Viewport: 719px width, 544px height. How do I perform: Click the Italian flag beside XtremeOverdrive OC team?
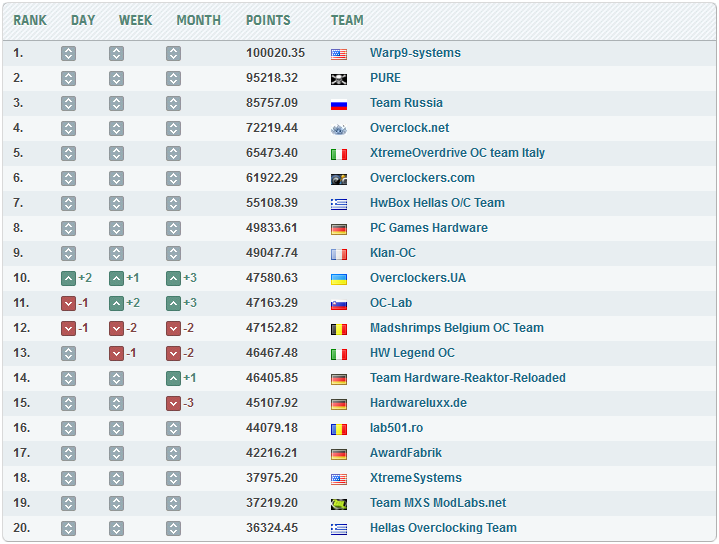tap(339, 154)
